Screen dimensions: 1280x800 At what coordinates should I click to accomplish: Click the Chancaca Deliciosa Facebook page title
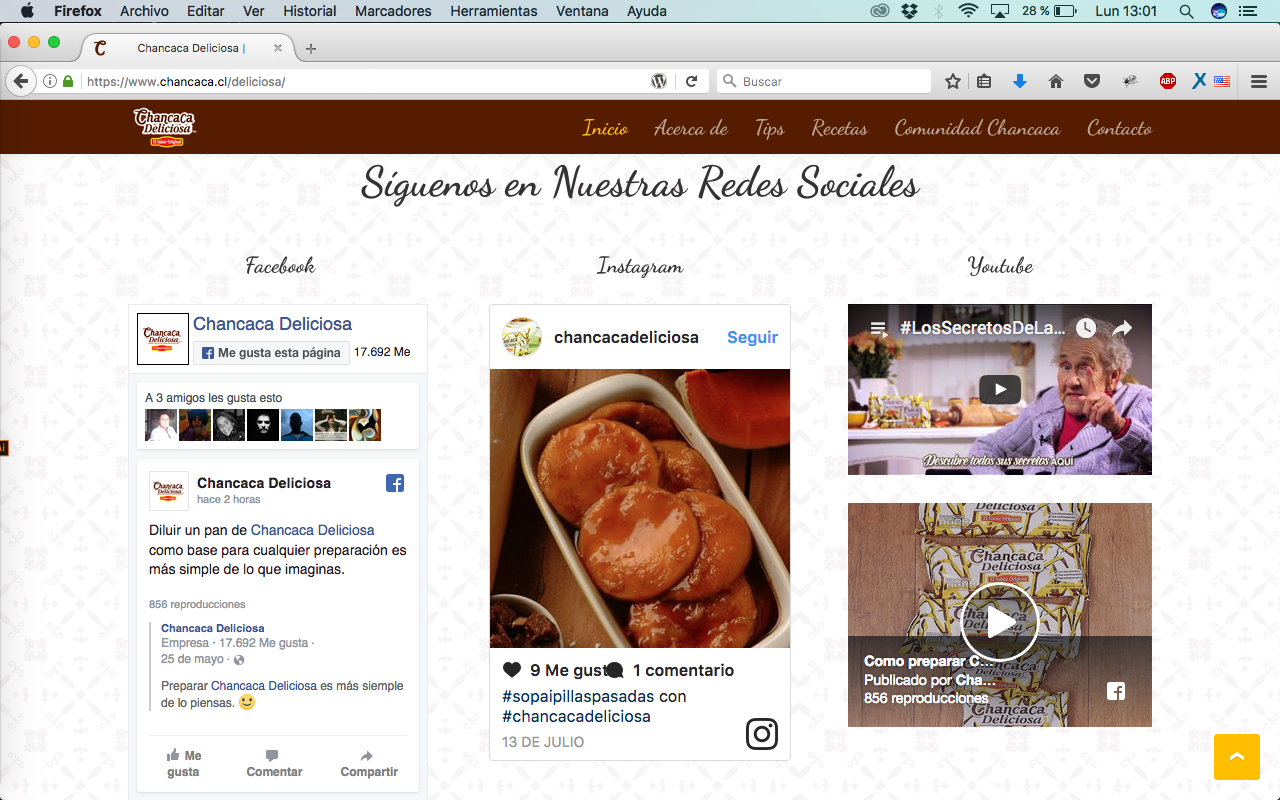[272, 324]
